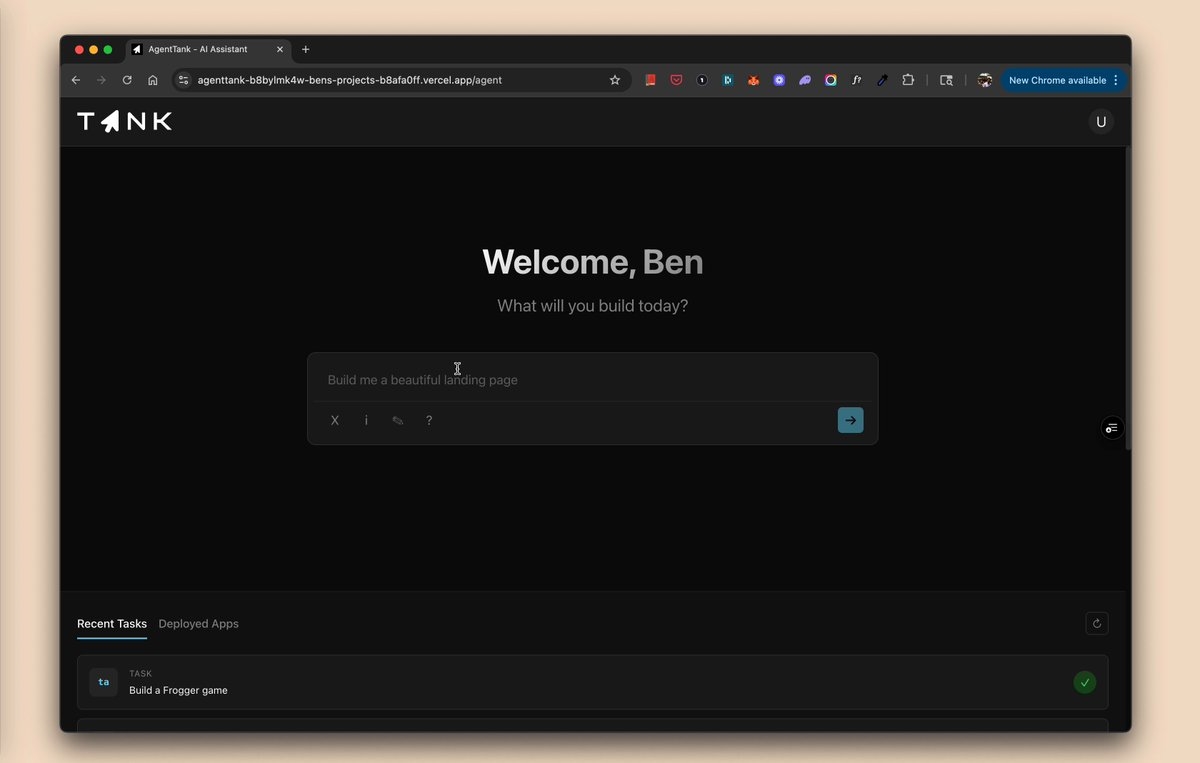The width and height of the screenshot is (1200, 763).
Task: Click the i info icon below the prompt
Action: [x=366, y=421]
